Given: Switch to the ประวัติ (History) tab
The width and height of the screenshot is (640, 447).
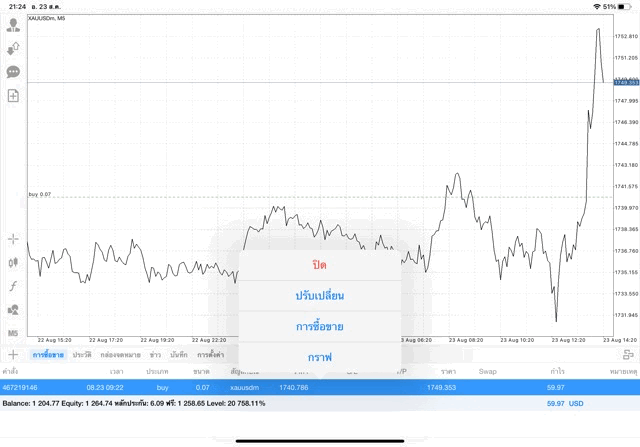Looking at the screenshot, I should click(82, 355).
